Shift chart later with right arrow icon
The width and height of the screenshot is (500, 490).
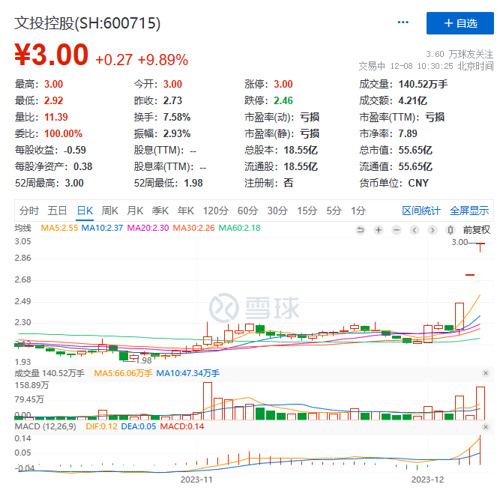(432, 230)
